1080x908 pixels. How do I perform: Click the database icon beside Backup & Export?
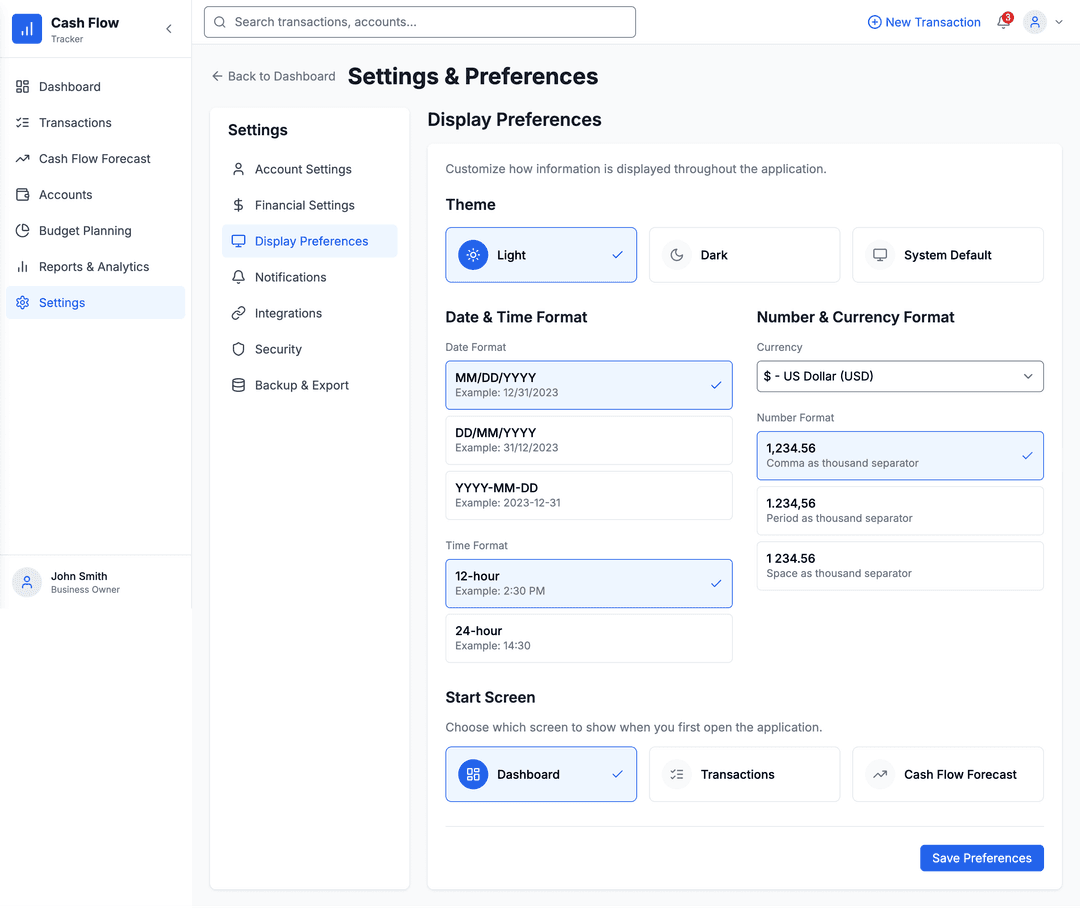[238, 385]
